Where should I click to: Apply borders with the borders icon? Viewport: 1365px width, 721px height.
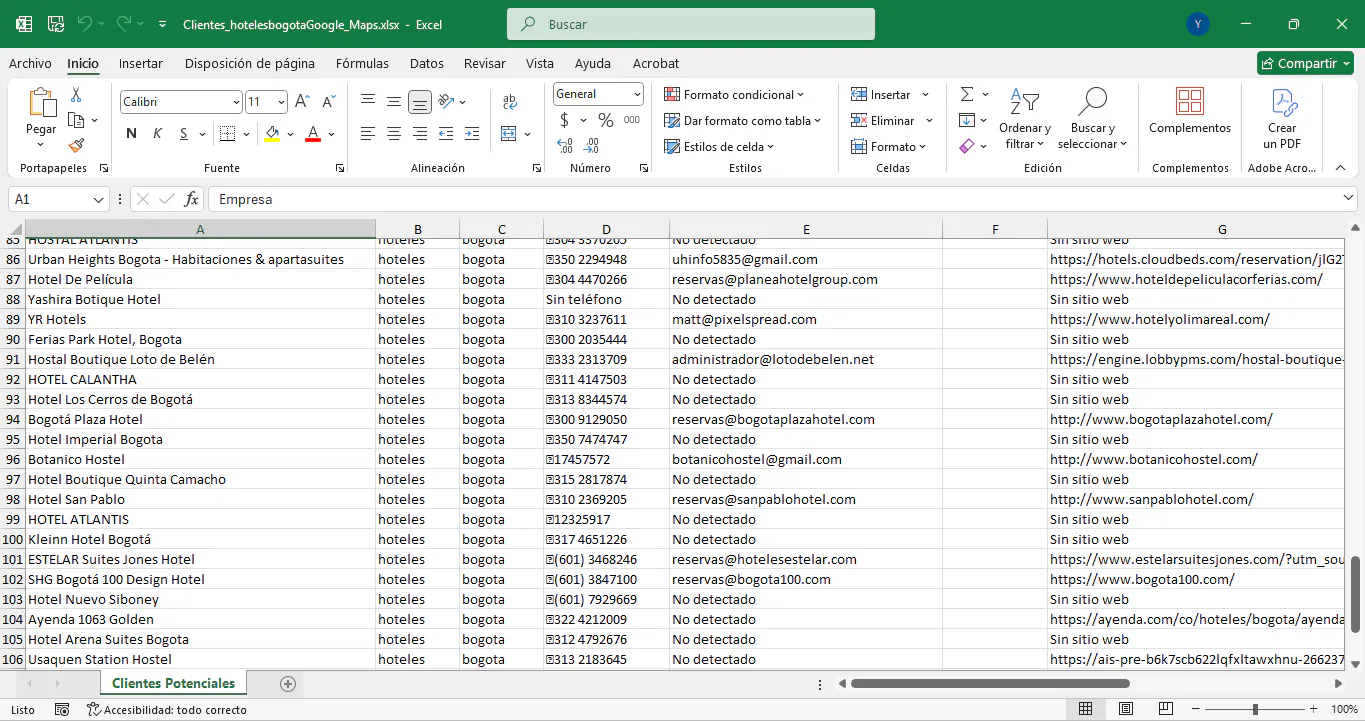(x=227, y=134)
